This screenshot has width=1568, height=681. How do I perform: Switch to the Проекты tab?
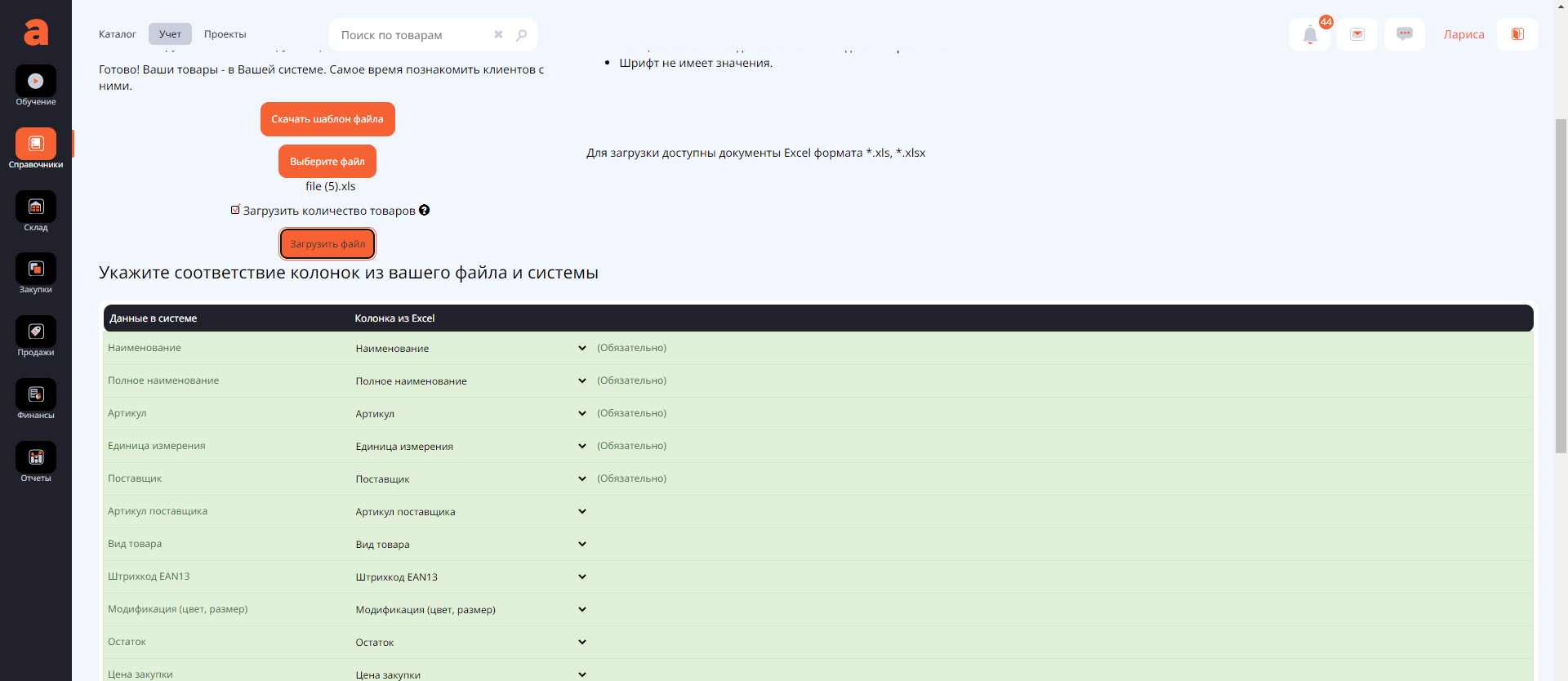pyautogui.click(x=225, y=34)
